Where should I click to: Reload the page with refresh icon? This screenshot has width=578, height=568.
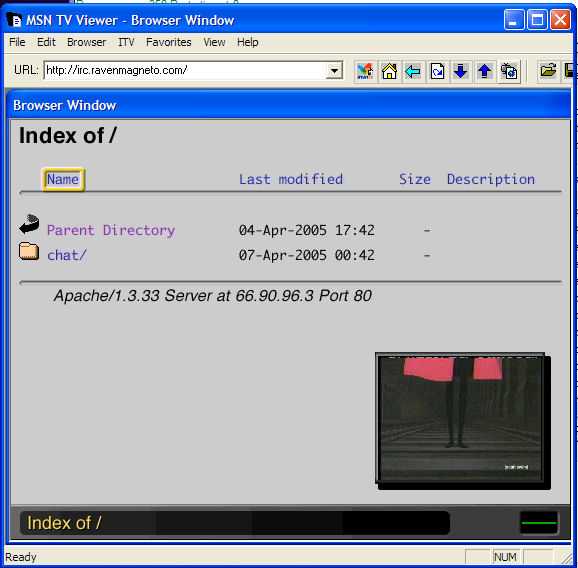[x=437, y=71]
